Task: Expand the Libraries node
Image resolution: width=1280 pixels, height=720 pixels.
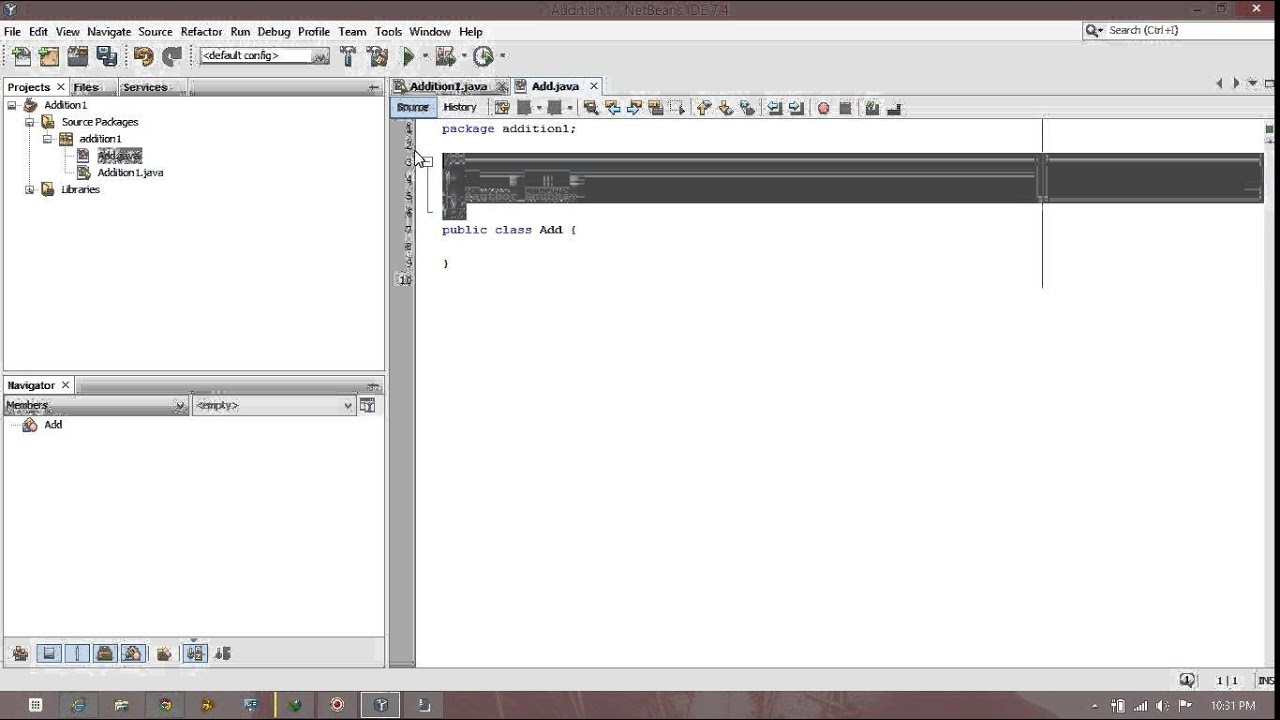Action: [x=30, y=190]
